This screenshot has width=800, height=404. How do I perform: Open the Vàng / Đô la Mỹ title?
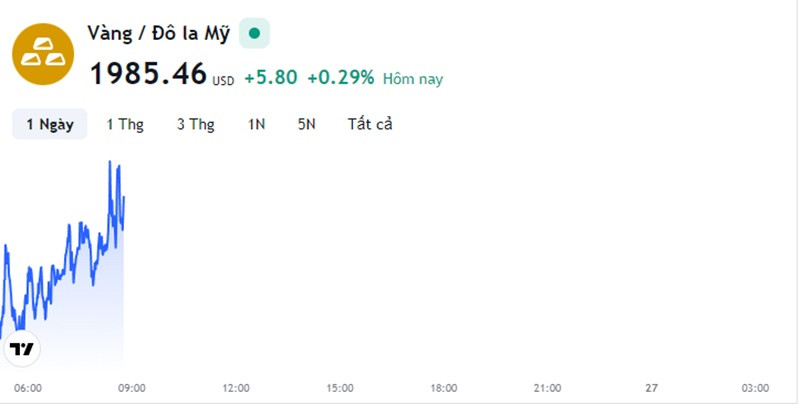159,34
